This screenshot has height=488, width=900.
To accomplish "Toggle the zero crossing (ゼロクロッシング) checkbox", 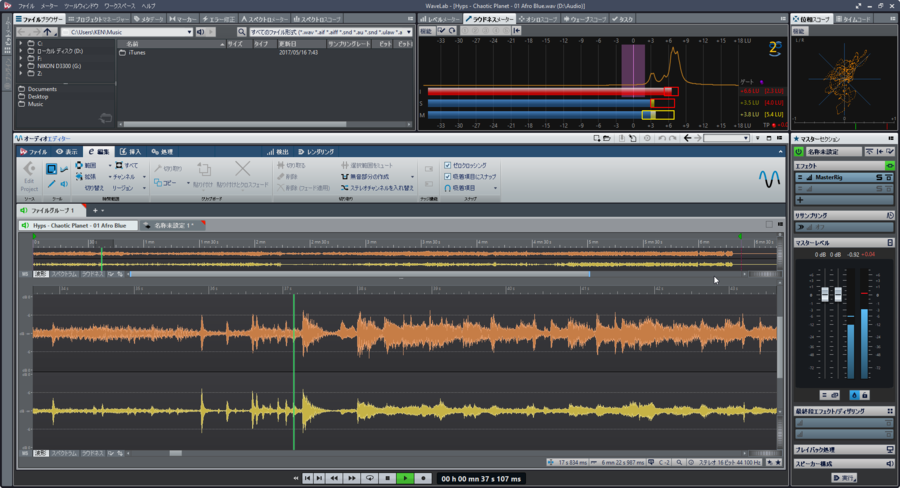I will pyautogui.click(x=448, y=165).
